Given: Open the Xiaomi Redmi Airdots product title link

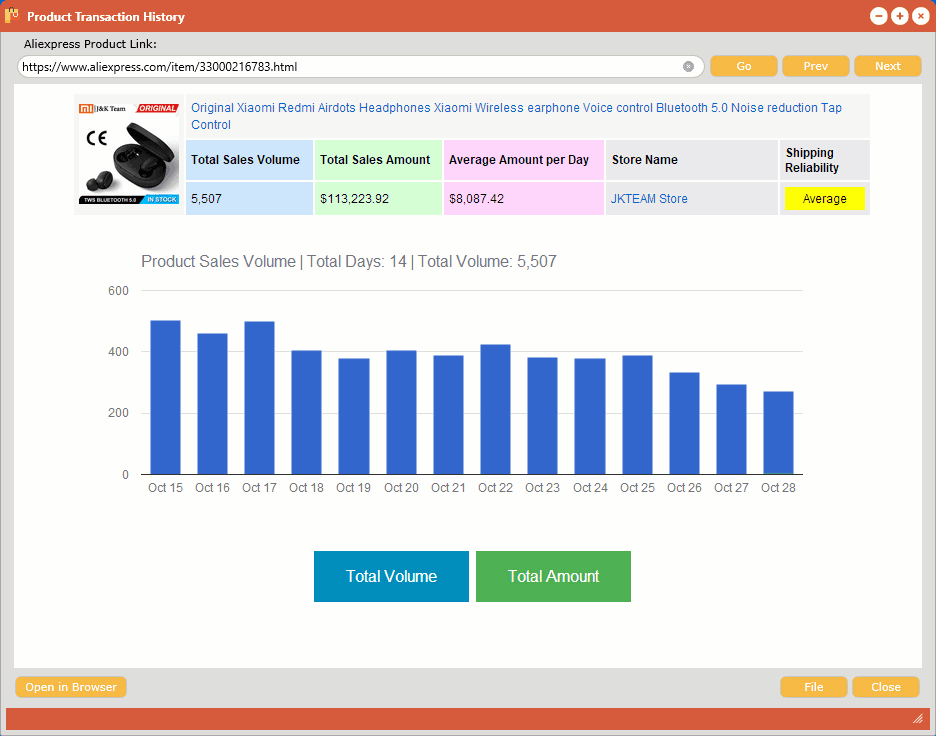Looking at the screenshot, I should [x=515, y=108].
